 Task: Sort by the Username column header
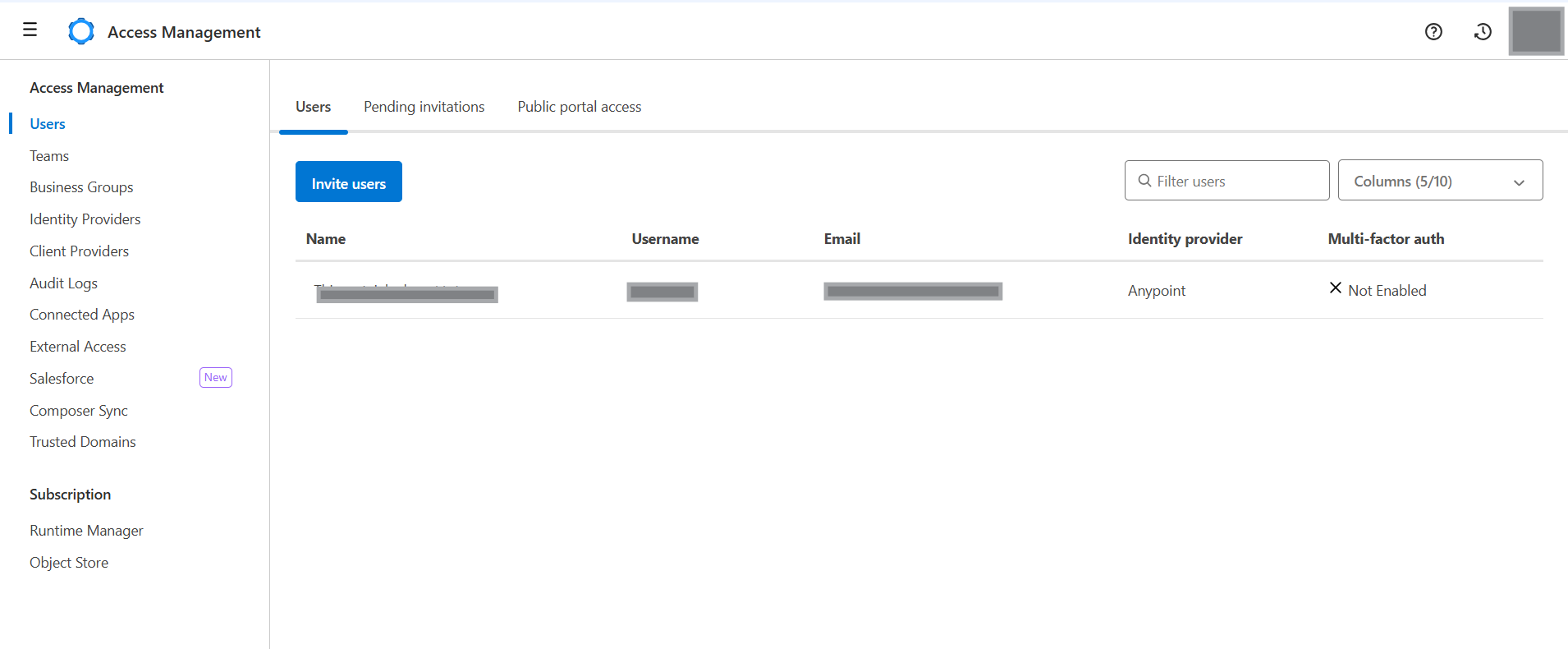click(665, 239)
